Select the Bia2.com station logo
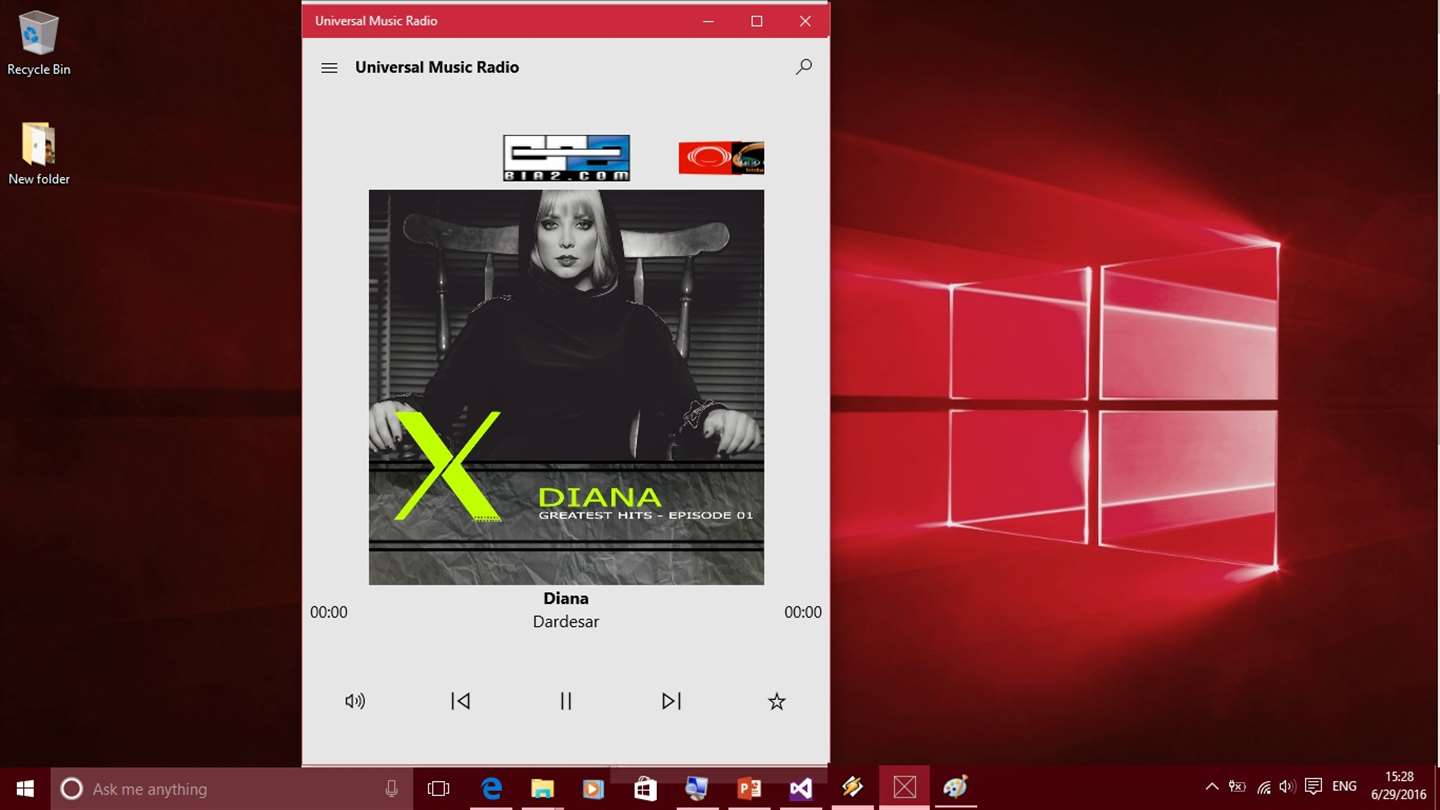 [566, 158]
